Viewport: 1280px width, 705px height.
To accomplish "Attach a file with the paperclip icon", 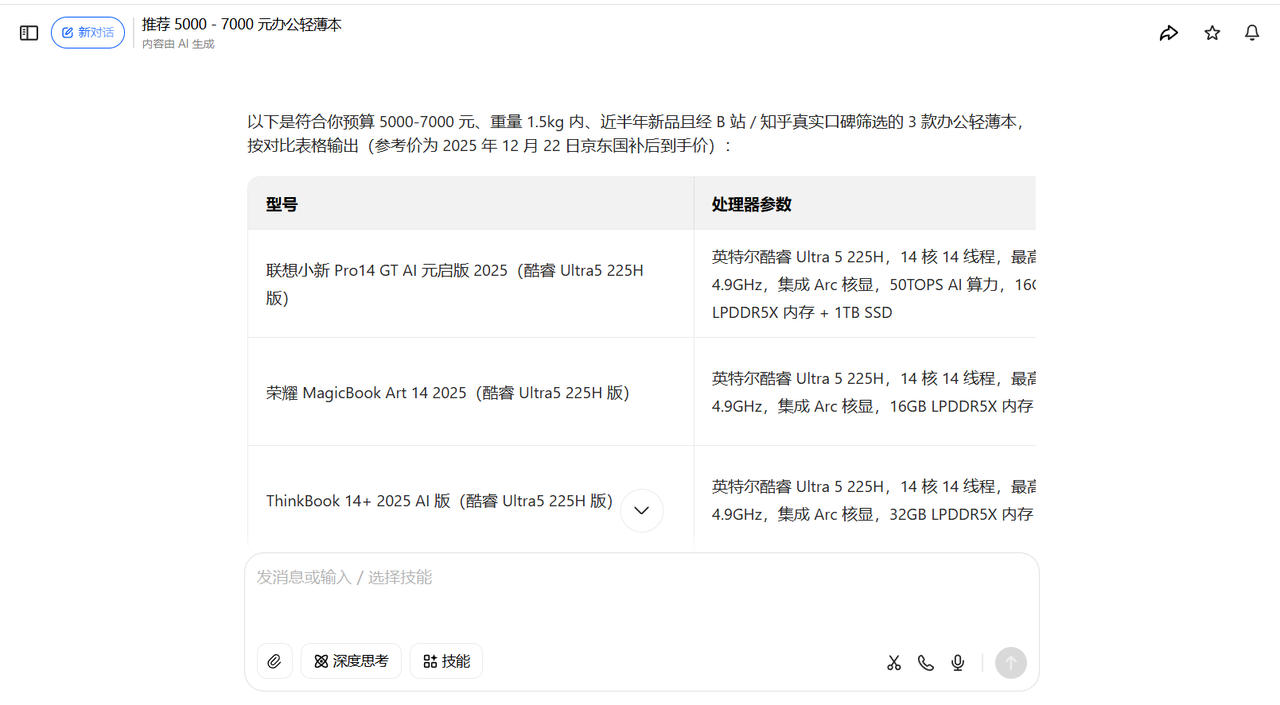I will (x=275, y=661).
